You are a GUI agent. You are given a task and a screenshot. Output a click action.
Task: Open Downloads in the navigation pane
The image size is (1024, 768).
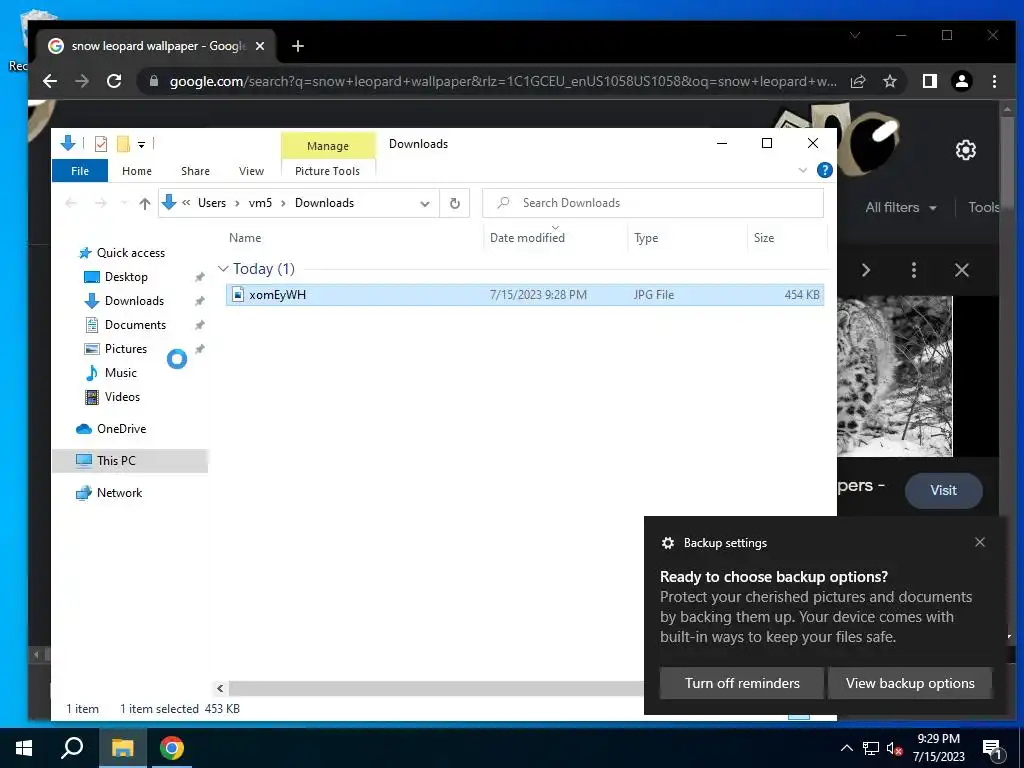(x=134, y=301)
